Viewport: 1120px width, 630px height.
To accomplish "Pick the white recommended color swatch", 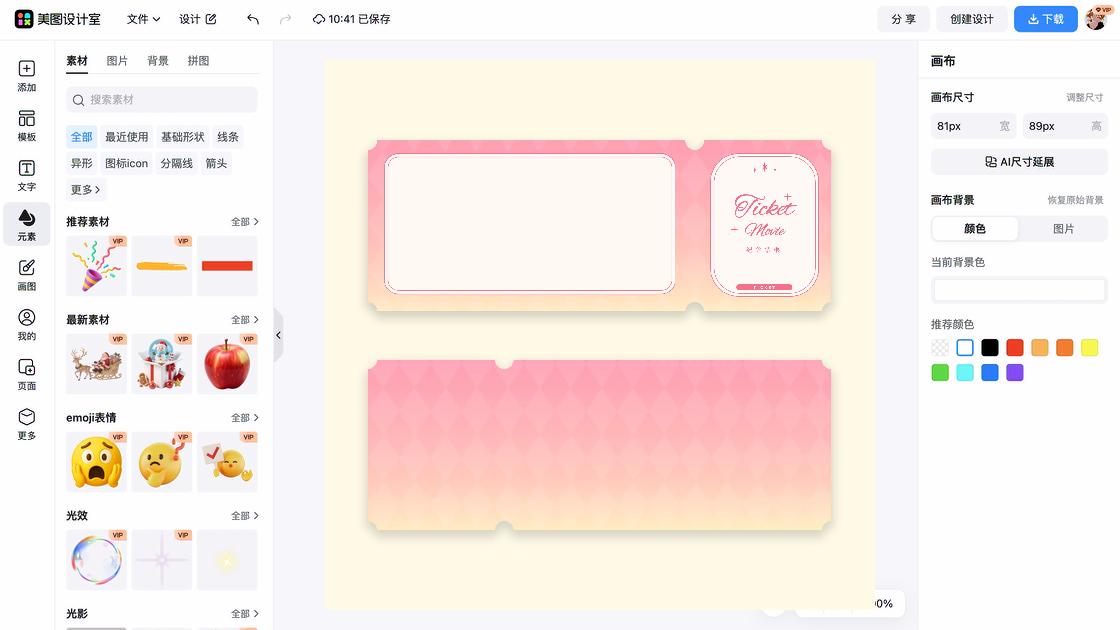I will pos(965,348).
